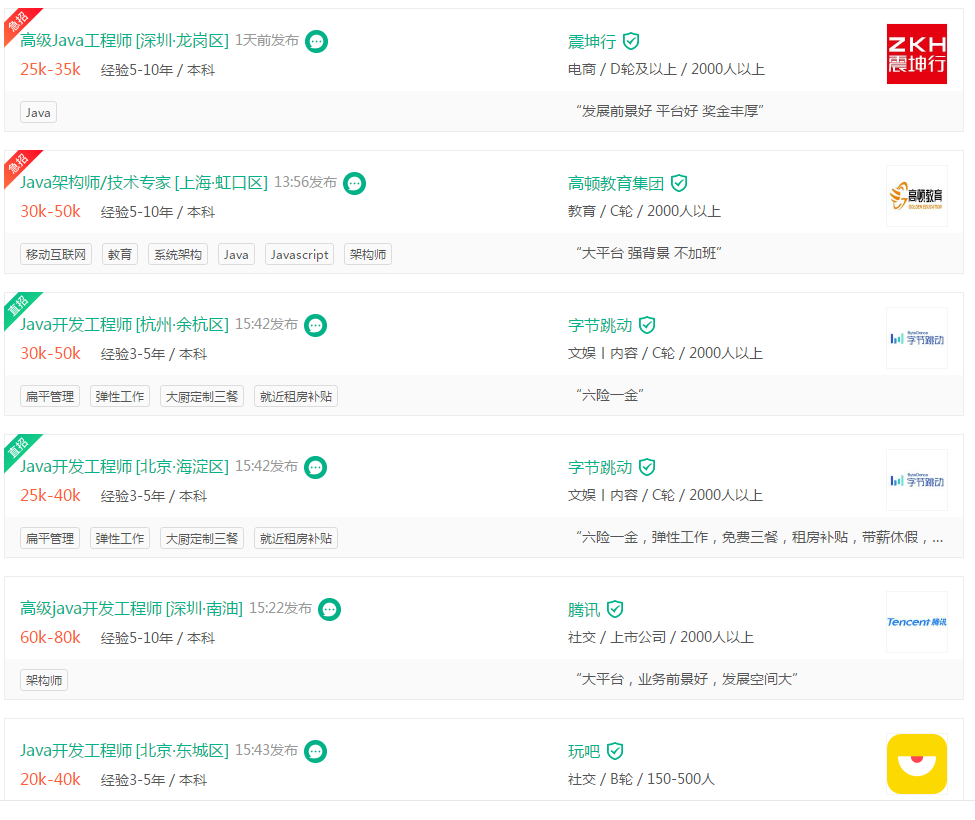Open chat icon for 高级Java工程师 深圳·龙岗区 job

[x=317, y=42]
